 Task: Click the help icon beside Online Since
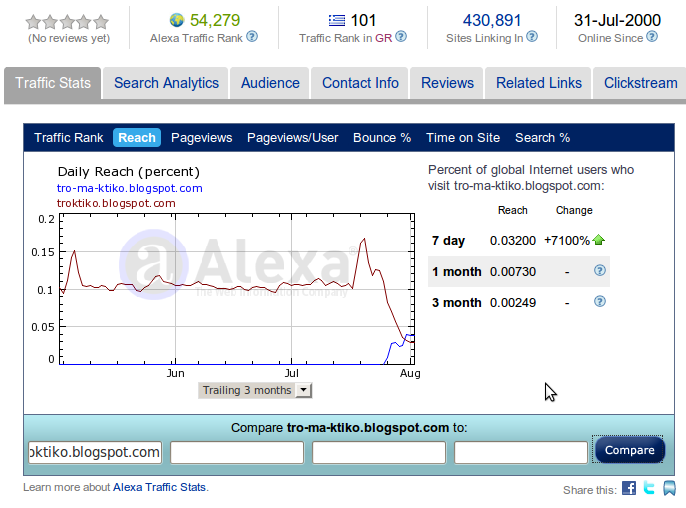click(652, 37)
